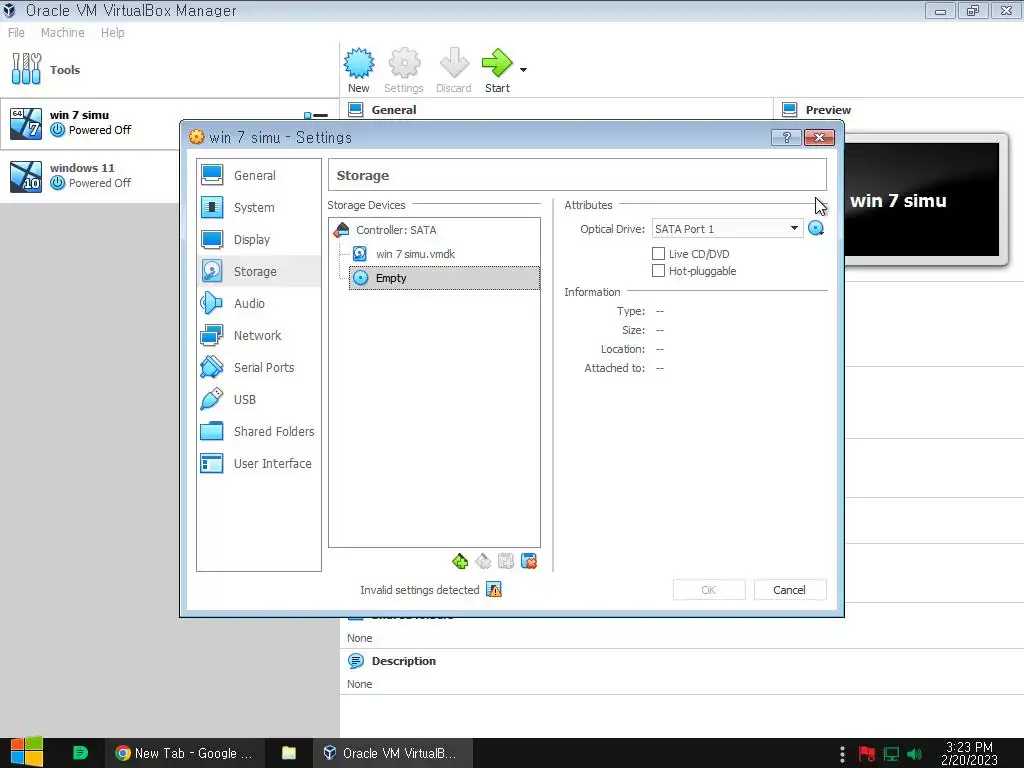Click add new storage controller icon
This screenshot has width=1024, height=768.
[x=460, y=561]
